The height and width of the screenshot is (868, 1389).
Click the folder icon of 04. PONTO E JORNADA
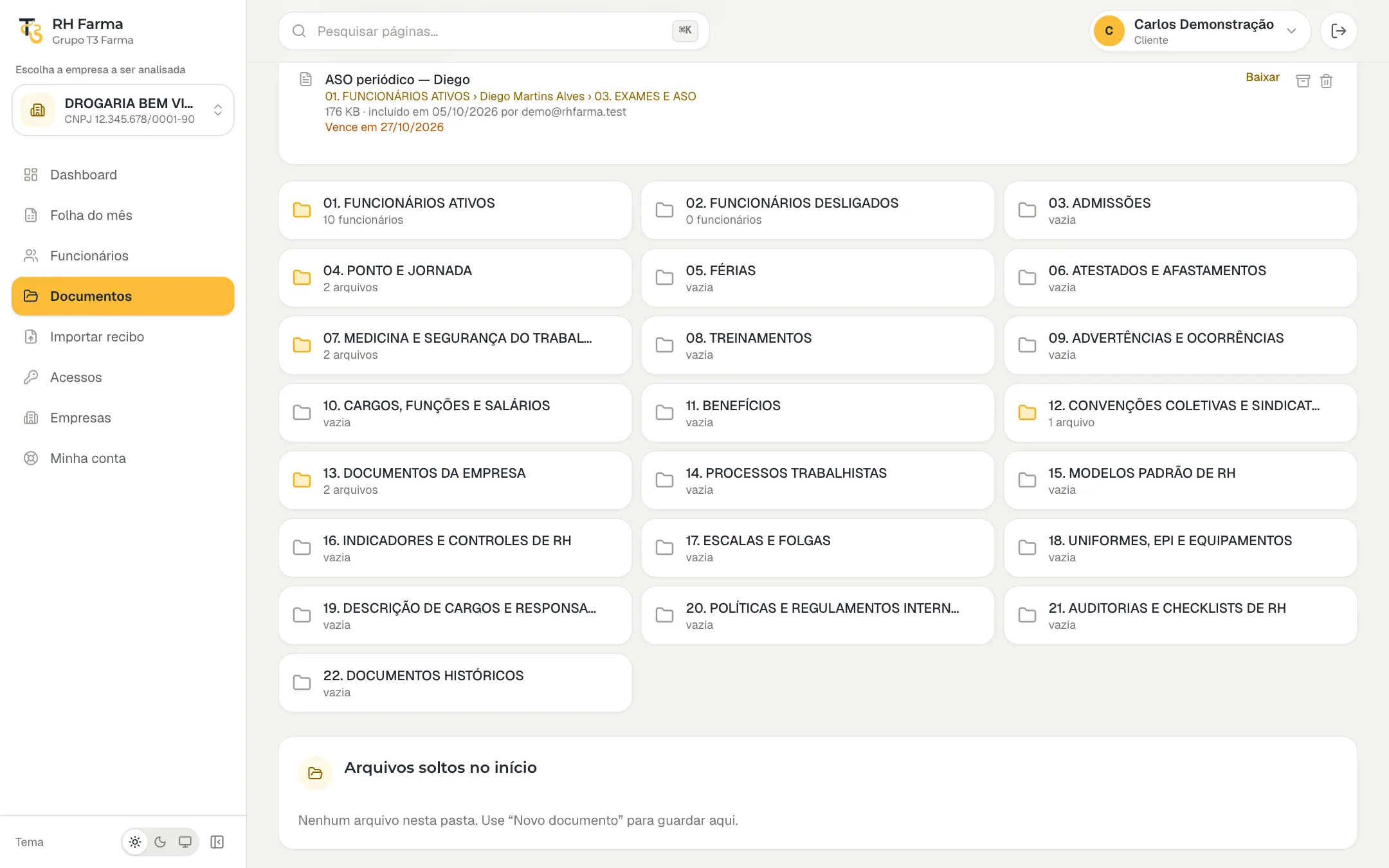pyautogui.click(x=302, y=278)
